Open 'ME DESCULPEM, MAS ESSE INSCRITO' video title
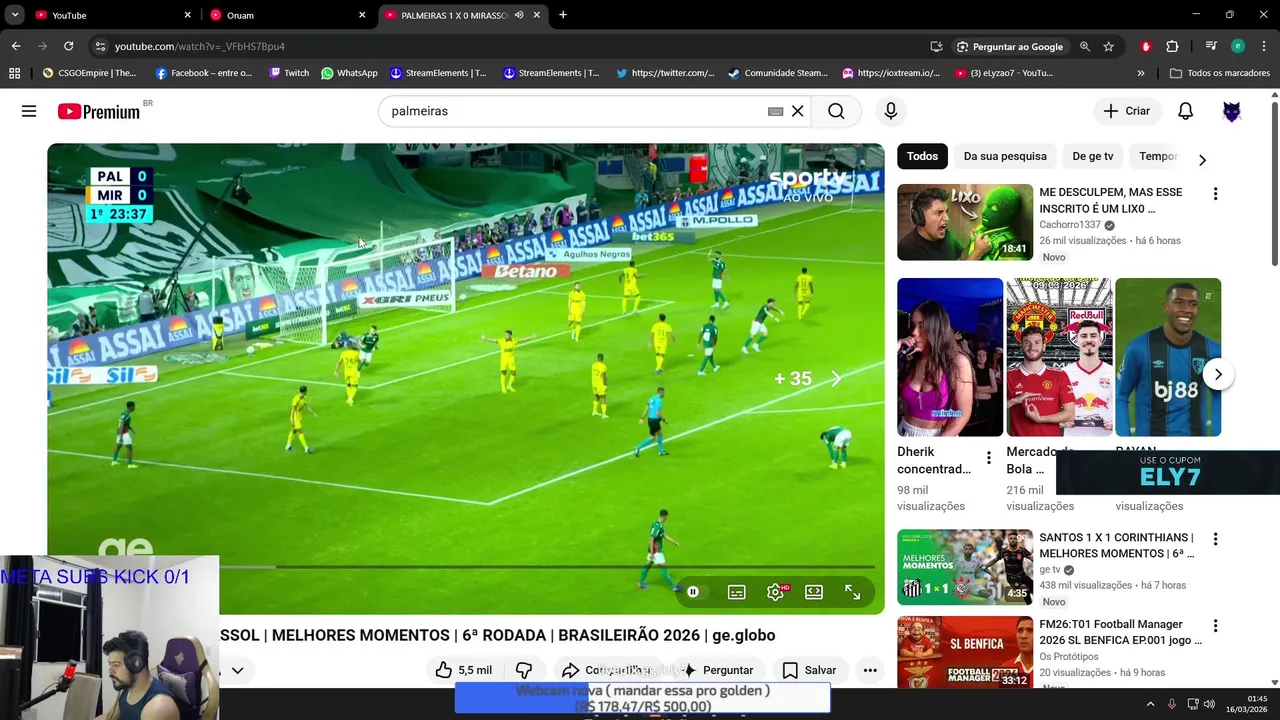 pos(1110,200)
